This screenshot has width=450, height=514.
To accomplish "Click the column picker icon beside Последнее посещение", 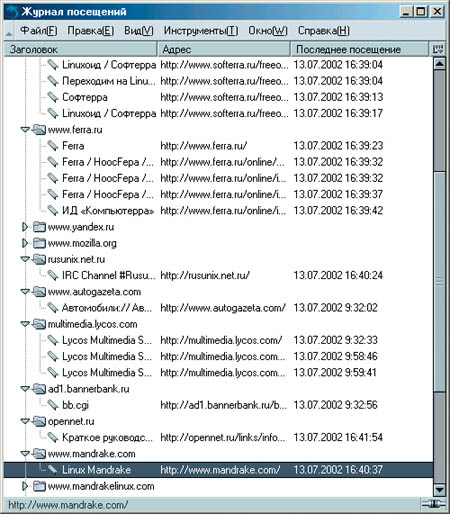I will click(x=438, y=49).
